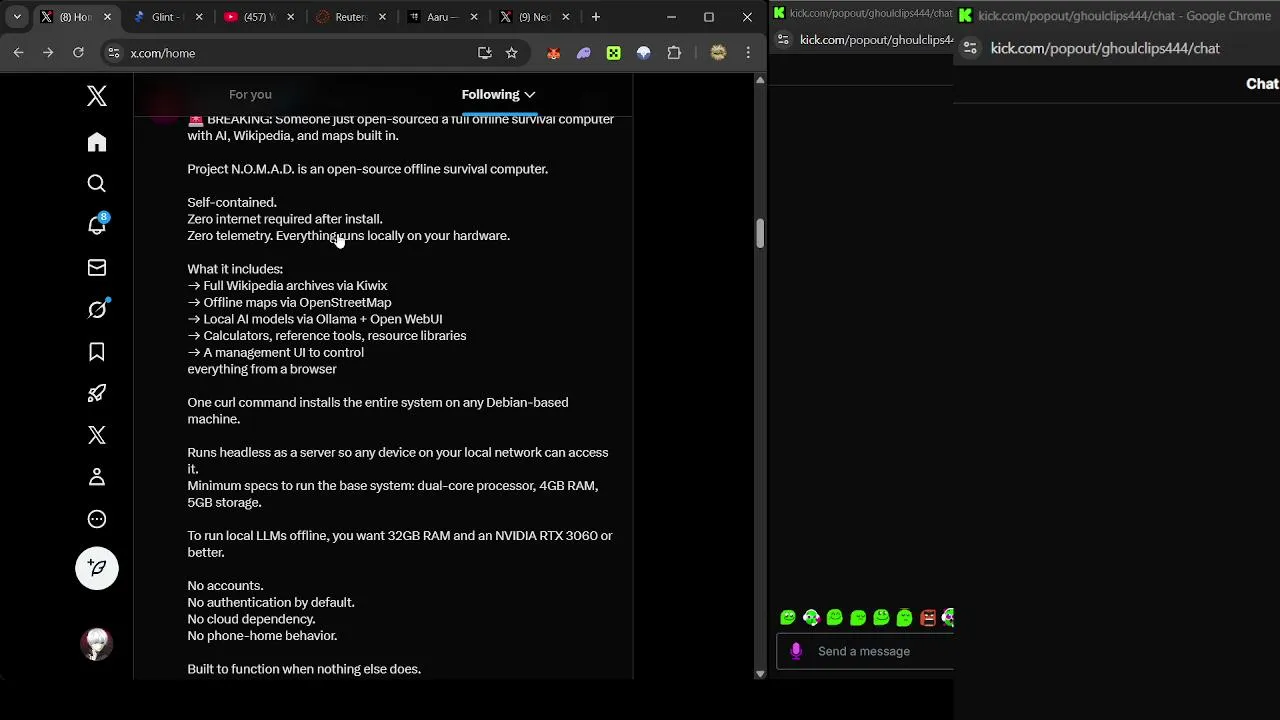Open the blue-white round extension icon
Screen dimensions: 1280x720
[644, 53]
